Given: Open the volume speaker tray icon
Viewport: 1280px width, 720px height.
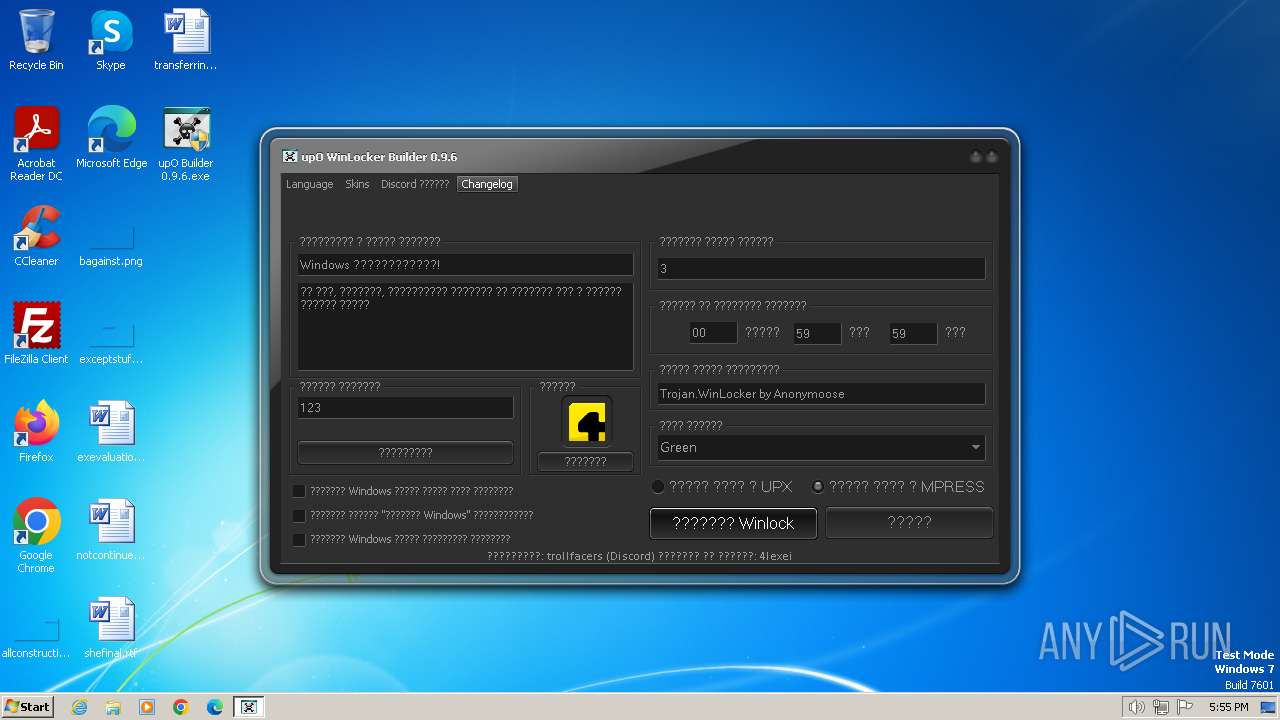Looking at the screenshot, I should 1136,707.
